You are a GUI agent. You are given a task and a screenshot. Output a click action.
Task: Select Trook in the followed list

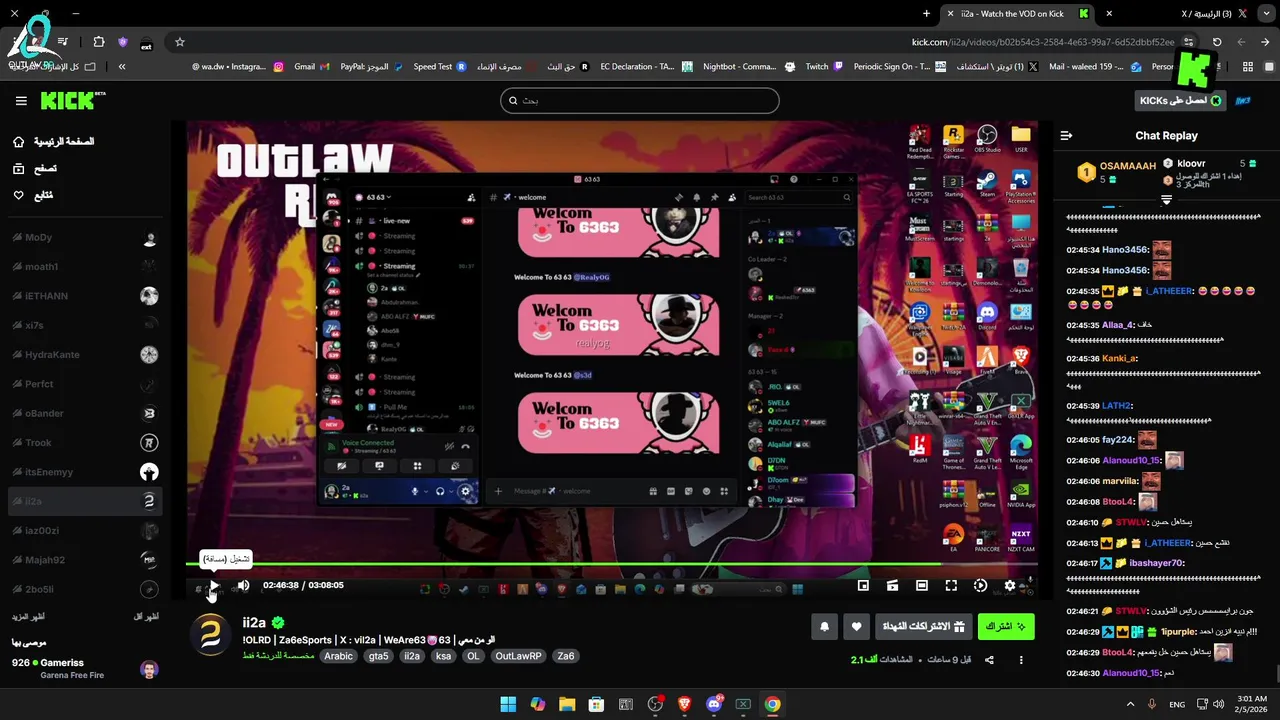(x=85, y=443)
